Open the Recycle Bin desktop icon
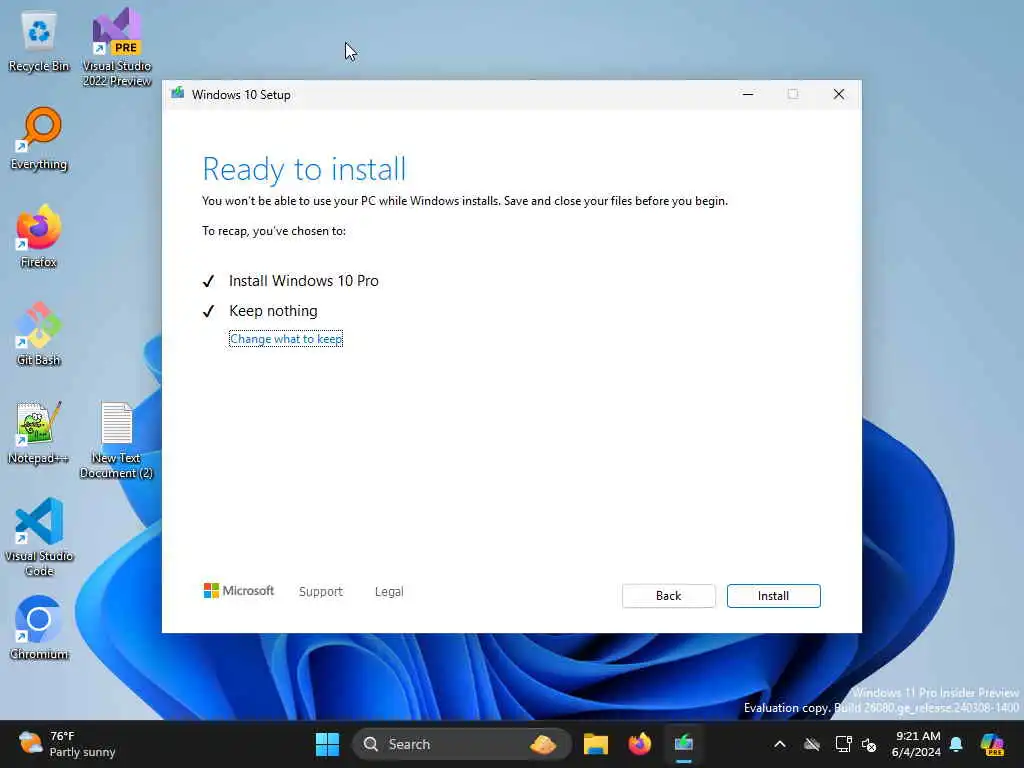The image size is (1024, 768). coord(39,42)
